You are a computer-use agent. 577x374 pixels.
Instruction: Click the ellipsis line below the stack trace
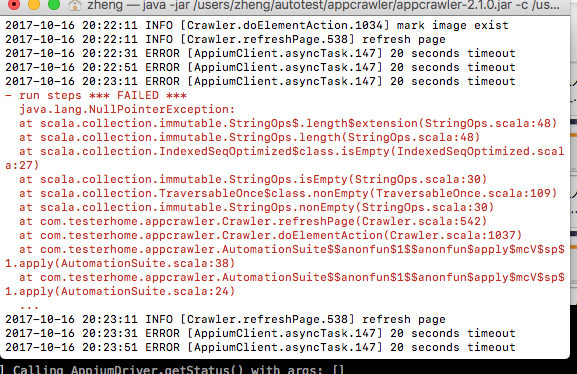29,306
